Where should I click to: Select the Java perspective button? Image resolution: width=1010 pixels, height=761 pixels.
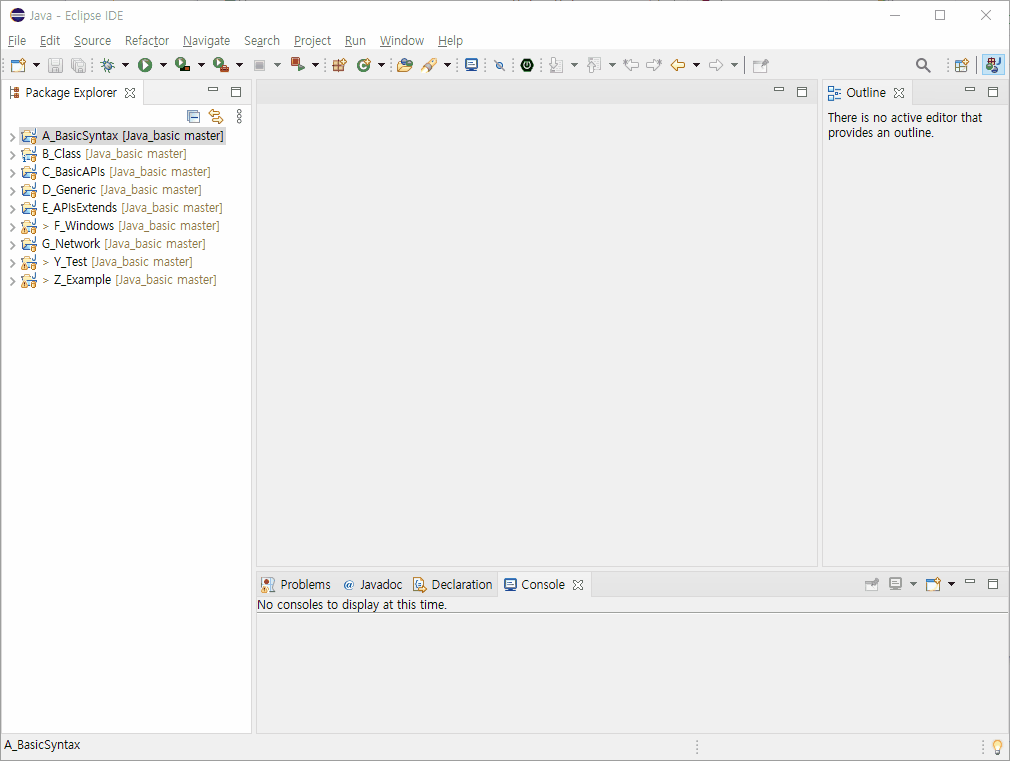coord(993,65)
